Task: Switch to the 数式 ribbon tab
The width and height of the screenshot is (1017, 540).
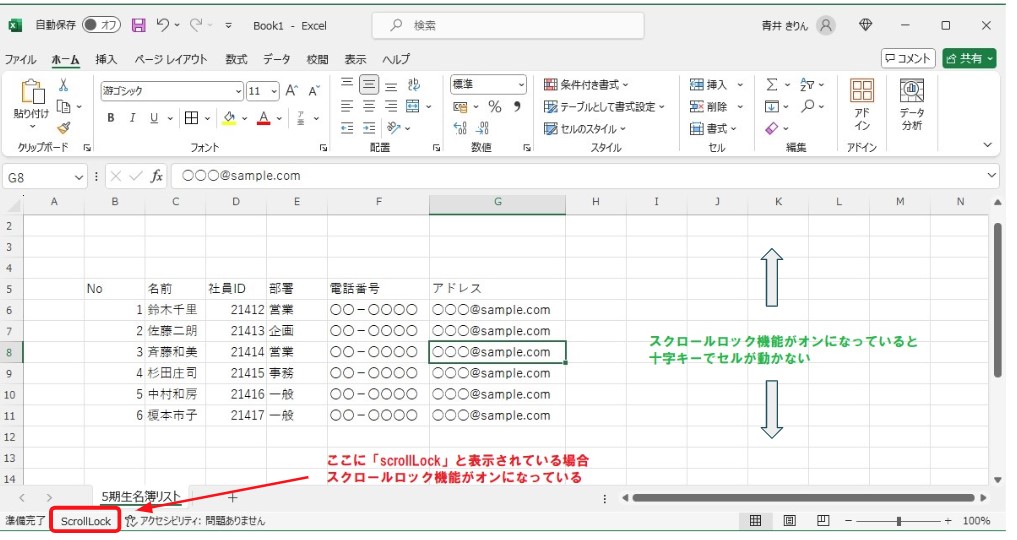Action: tap(236, 59)
